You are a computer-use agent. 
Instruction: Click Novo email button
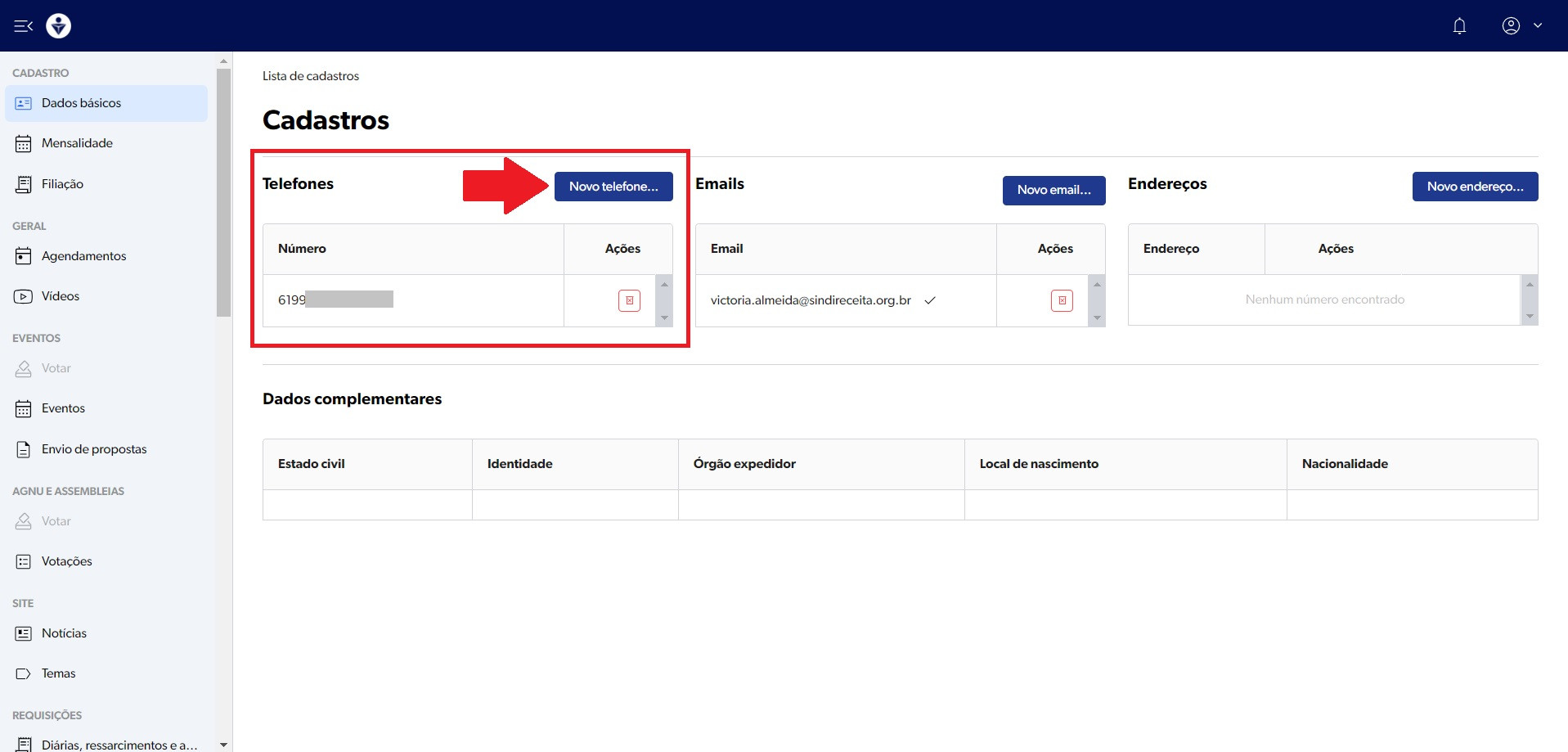pyautogui.click(x=1054, y=190)
